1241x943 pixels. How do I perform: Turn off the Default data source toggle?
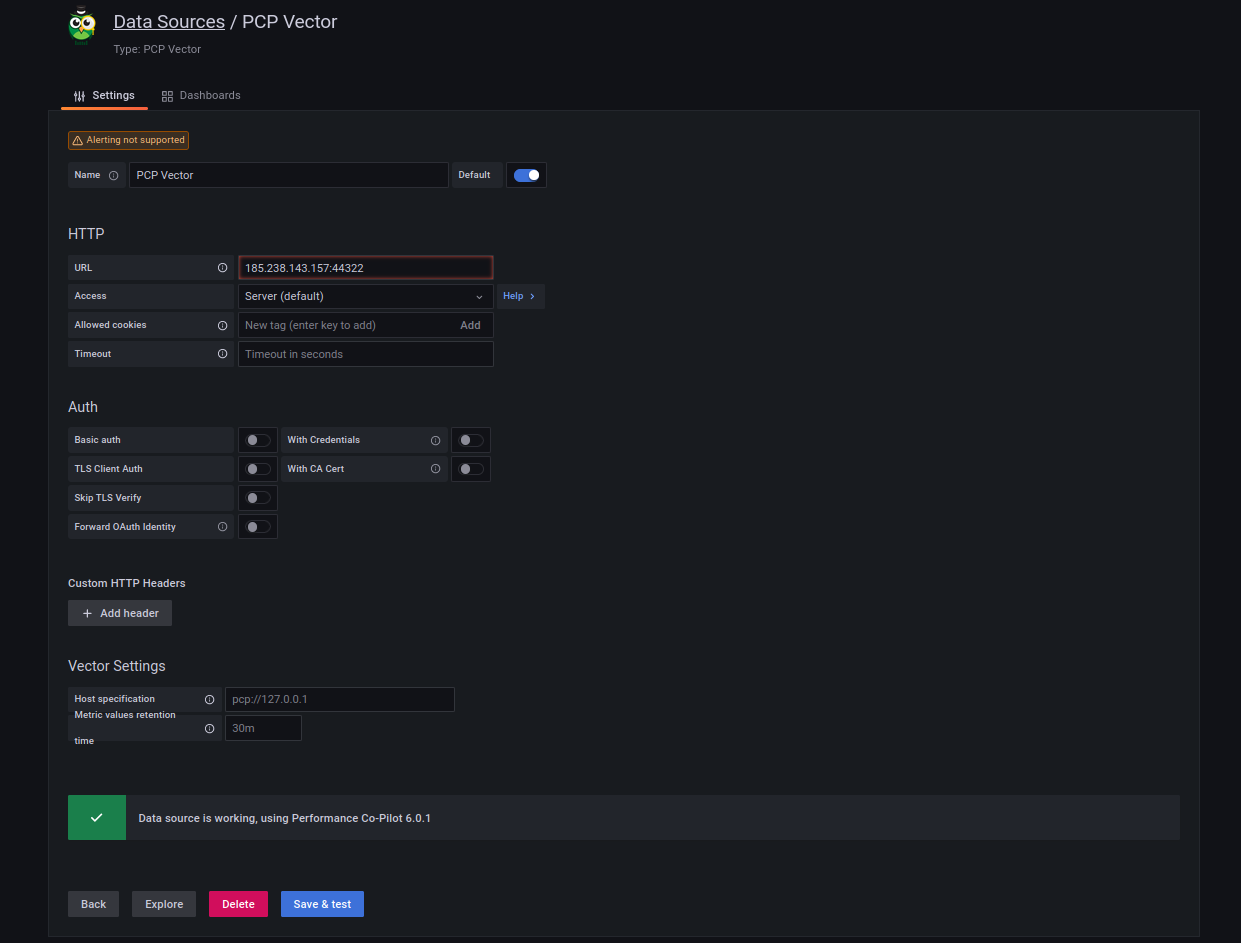click(x=526, y=175)
